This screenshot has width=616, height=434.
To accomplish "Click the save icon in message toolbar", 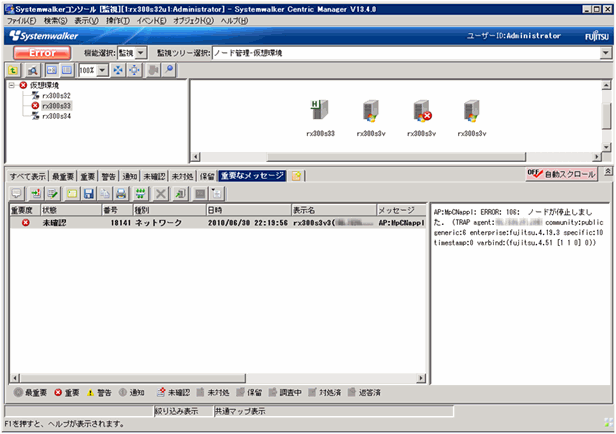I will (89, 192).
